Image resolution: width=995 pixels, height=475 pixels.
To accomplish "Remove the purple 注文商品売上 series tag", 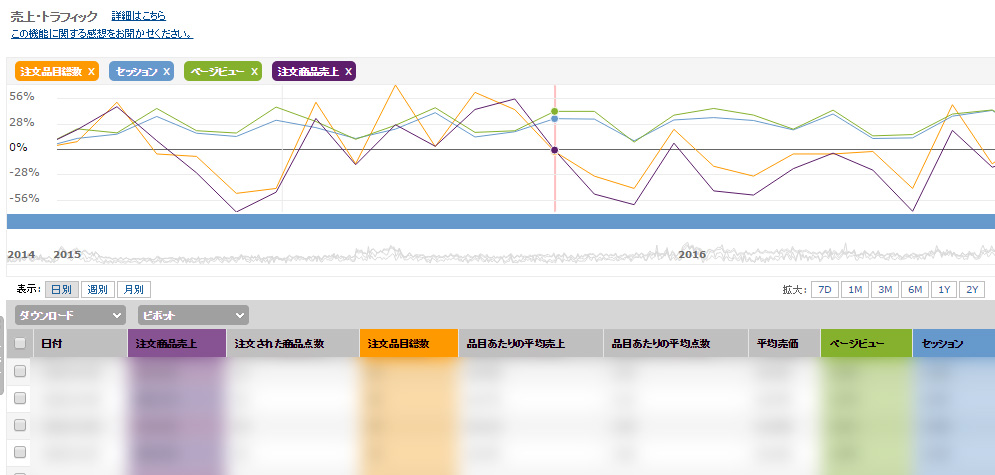I will pyautogui.click(x=347, y=72).
